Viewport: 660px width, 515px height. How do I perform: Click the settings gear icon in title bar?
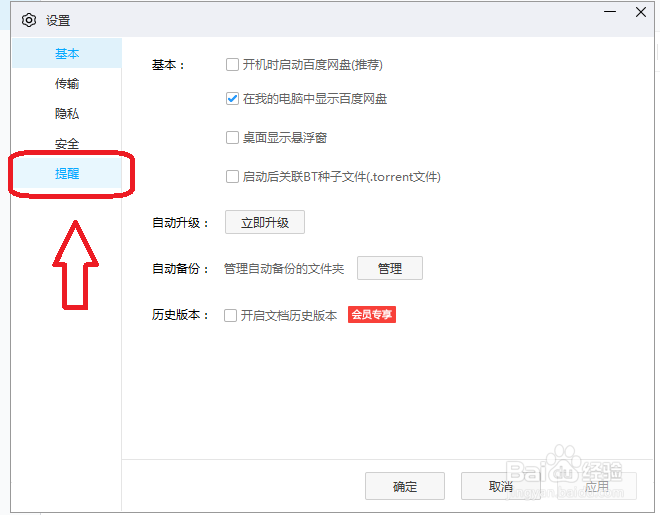point(29,20)
